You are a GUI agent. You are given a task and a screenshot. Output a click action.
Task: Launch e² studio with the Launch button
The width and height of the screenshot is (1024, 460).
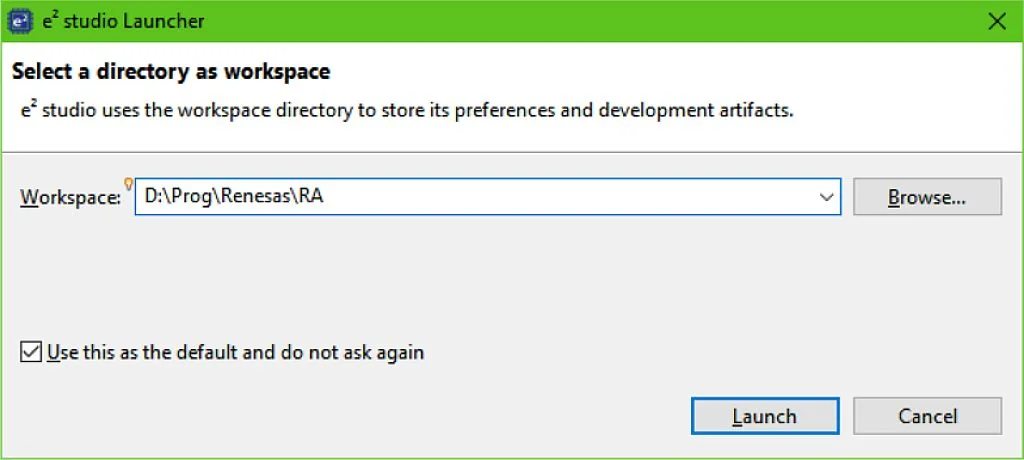(764, 416)
